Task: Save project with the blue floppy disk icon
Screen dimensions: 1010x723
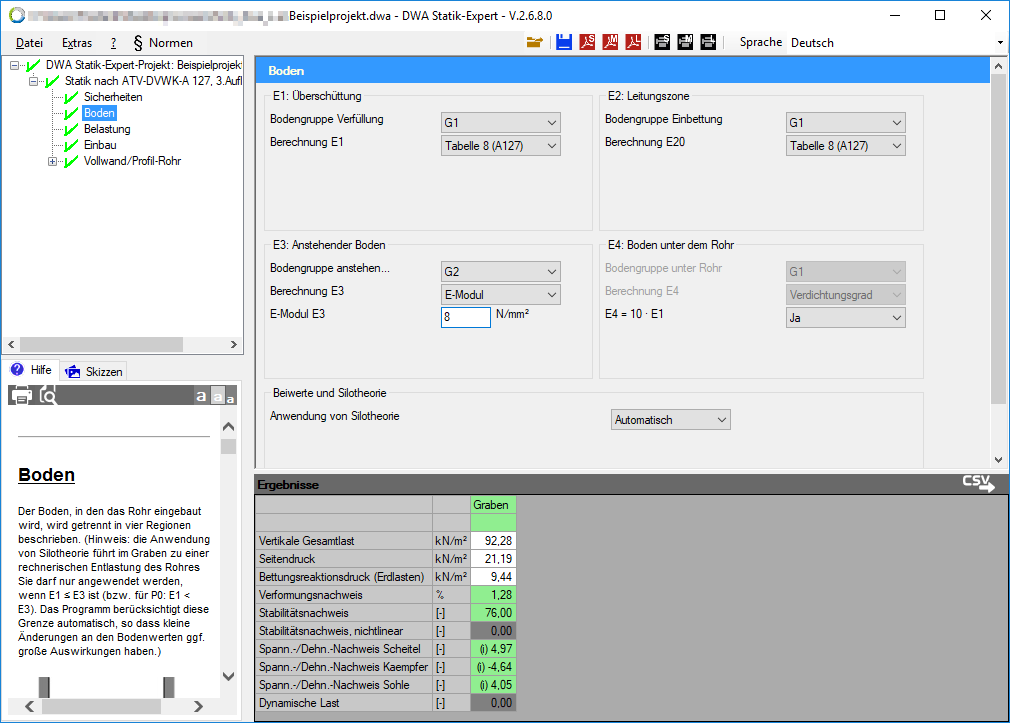Action: click(564, 42)
